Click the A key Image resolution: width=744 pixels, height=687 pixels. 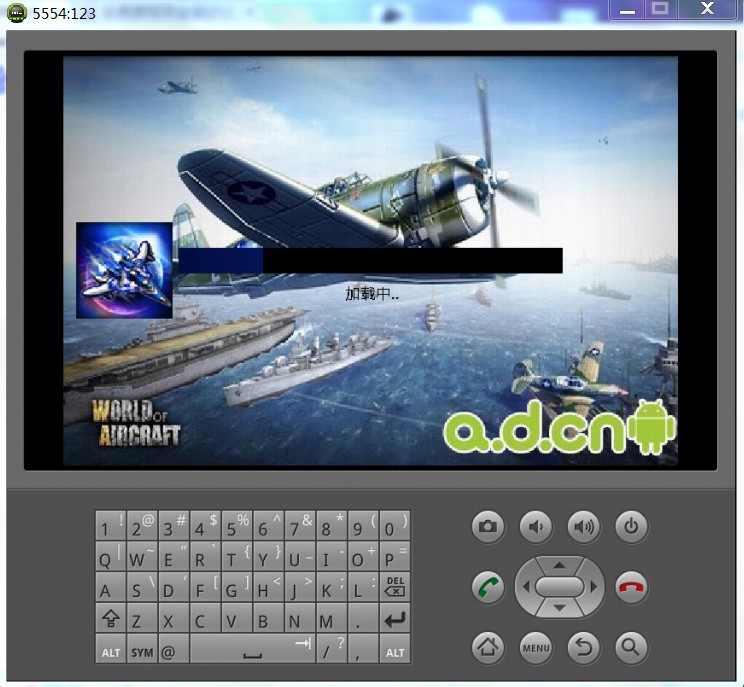click(111, 587)
